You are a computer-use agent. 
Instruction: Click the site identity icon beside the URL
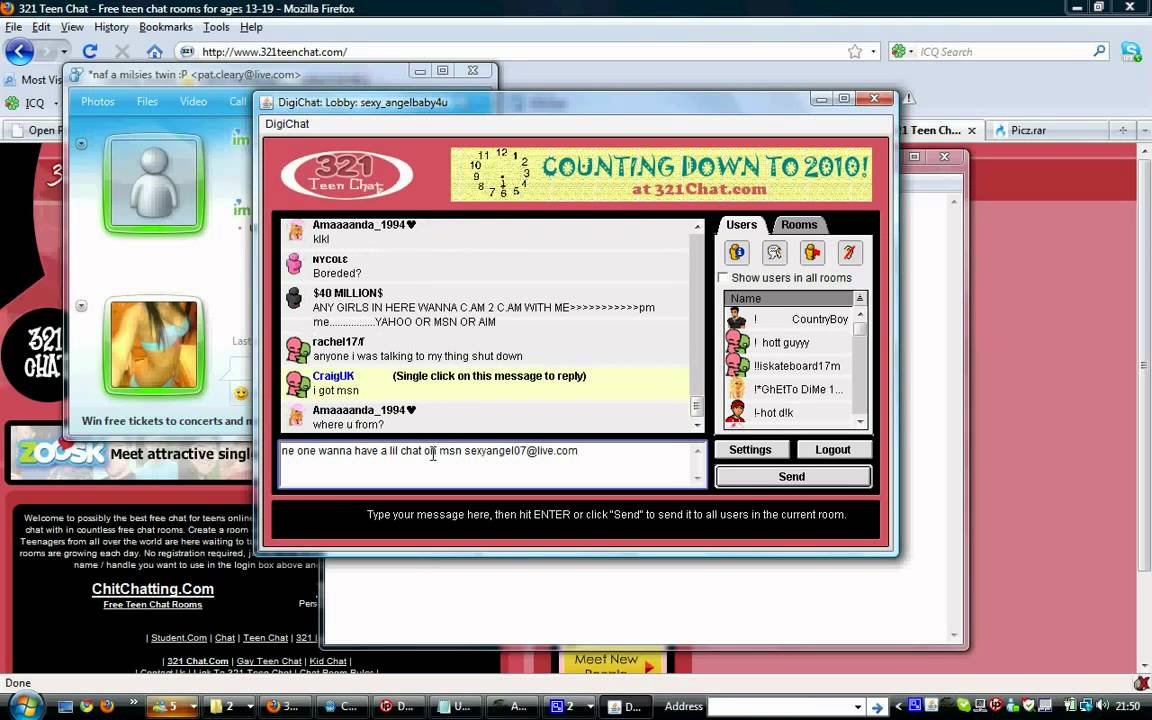pyautogui.click(x=187, y=51)
